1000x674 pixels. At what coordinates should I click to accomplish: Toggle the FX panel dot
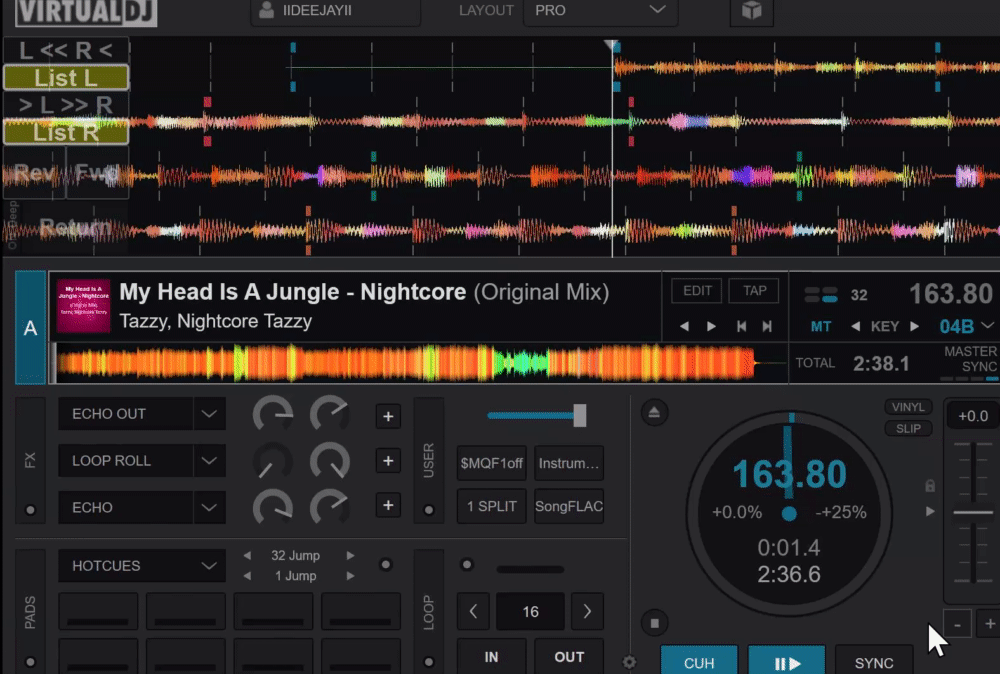coord(30,510)
